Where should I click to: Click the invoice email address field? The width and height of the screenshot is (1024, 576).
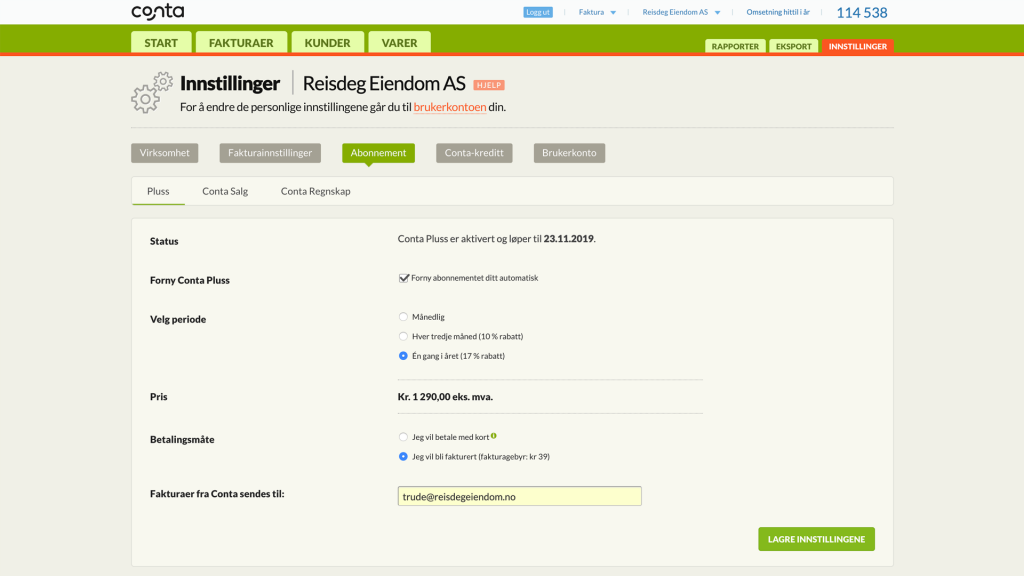520,496
